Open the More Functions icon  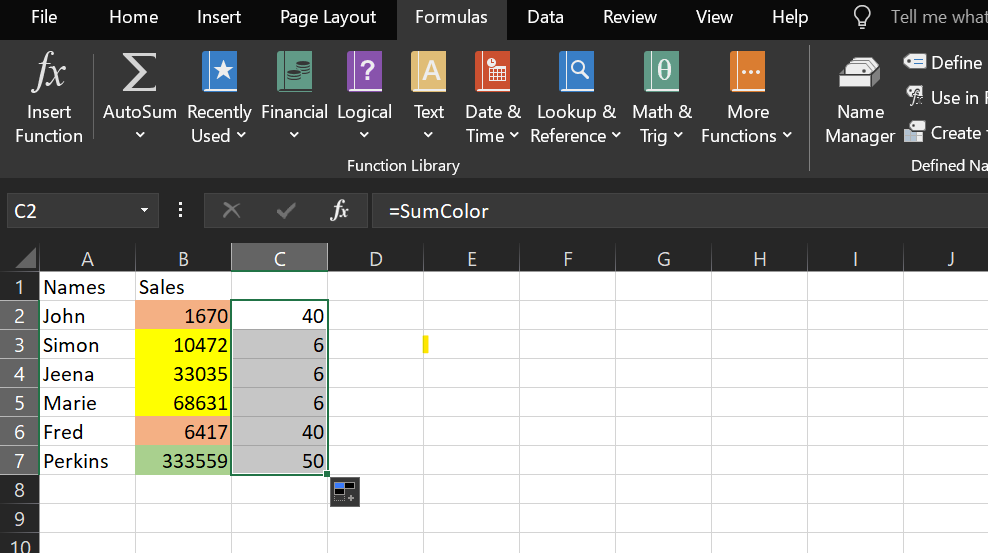(747, 71)
